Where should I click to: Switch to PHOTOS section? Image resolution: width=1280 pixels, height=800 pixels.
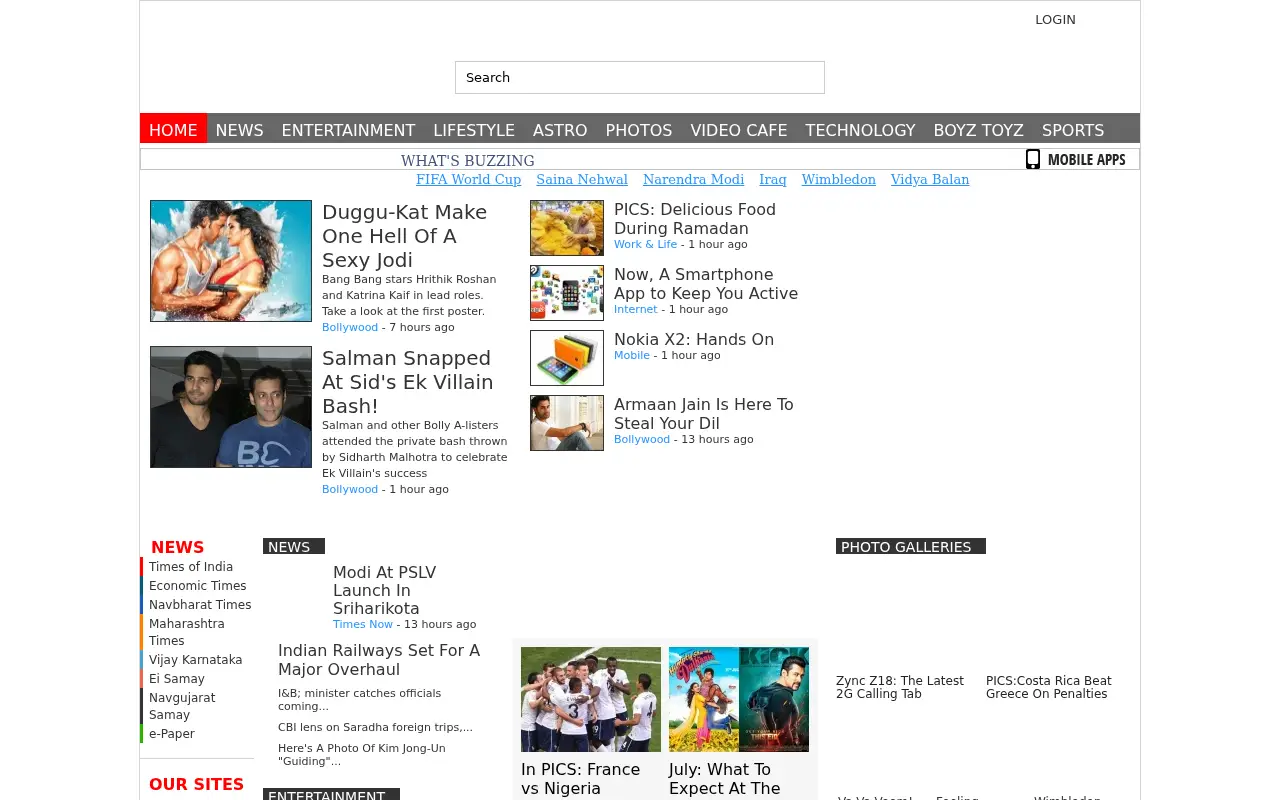(639, 130)
